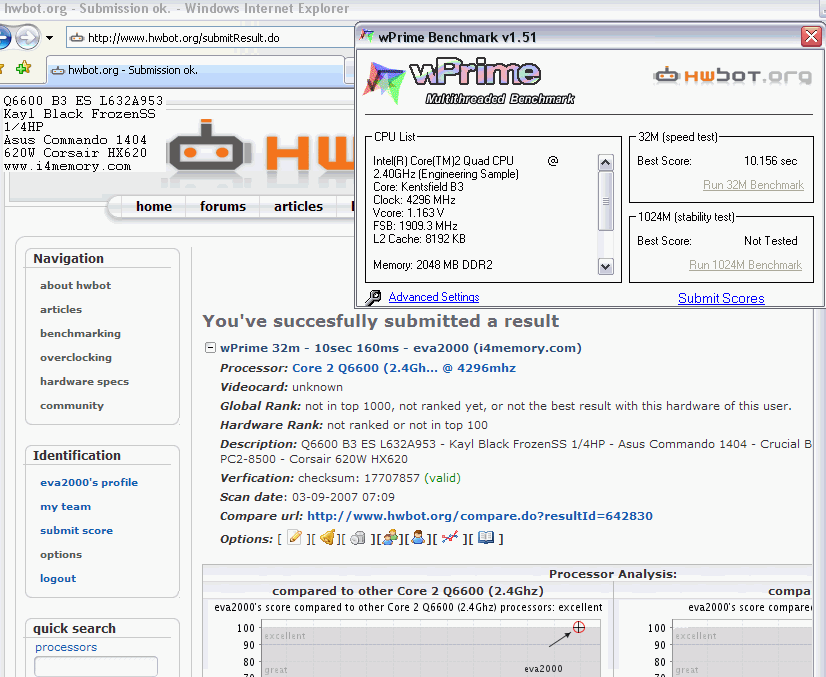
Task: Click CPU List scroll down arrow
Action: (x=606, y=267)
